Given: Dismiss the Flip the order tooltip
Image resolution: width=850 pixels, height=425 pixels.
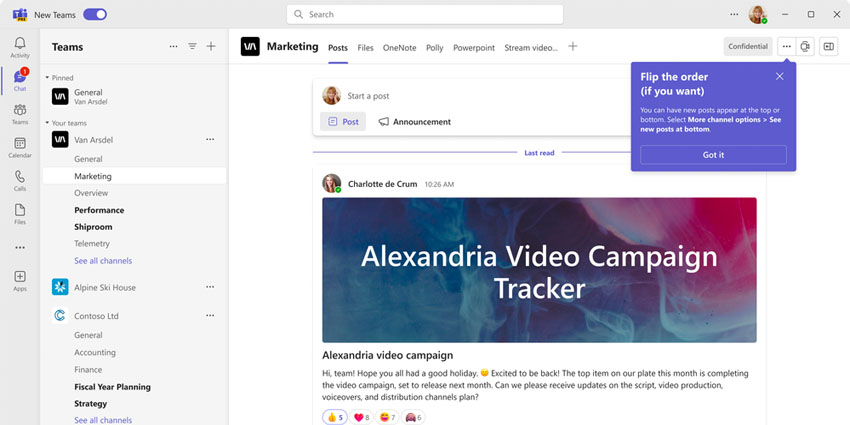Looking at the screenshot, I should [x=780, y=76].
